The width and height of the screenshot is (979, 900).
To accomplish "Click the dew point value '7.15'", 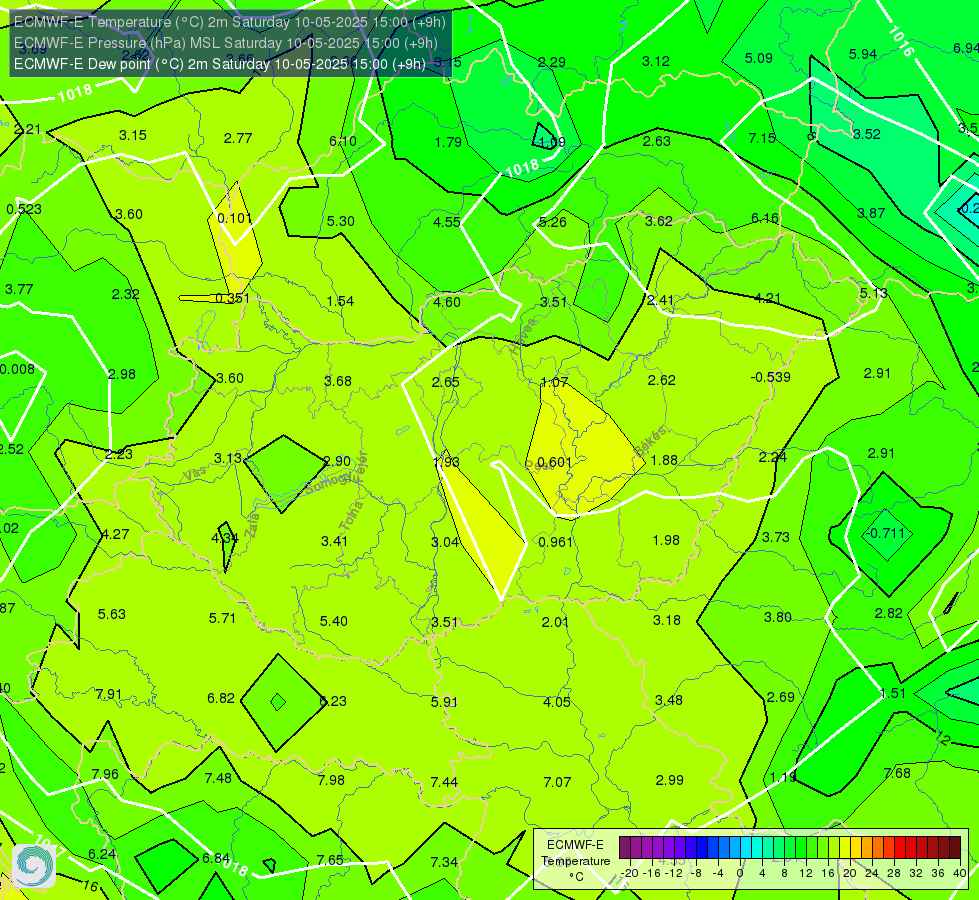I will [x=762, y=138].
